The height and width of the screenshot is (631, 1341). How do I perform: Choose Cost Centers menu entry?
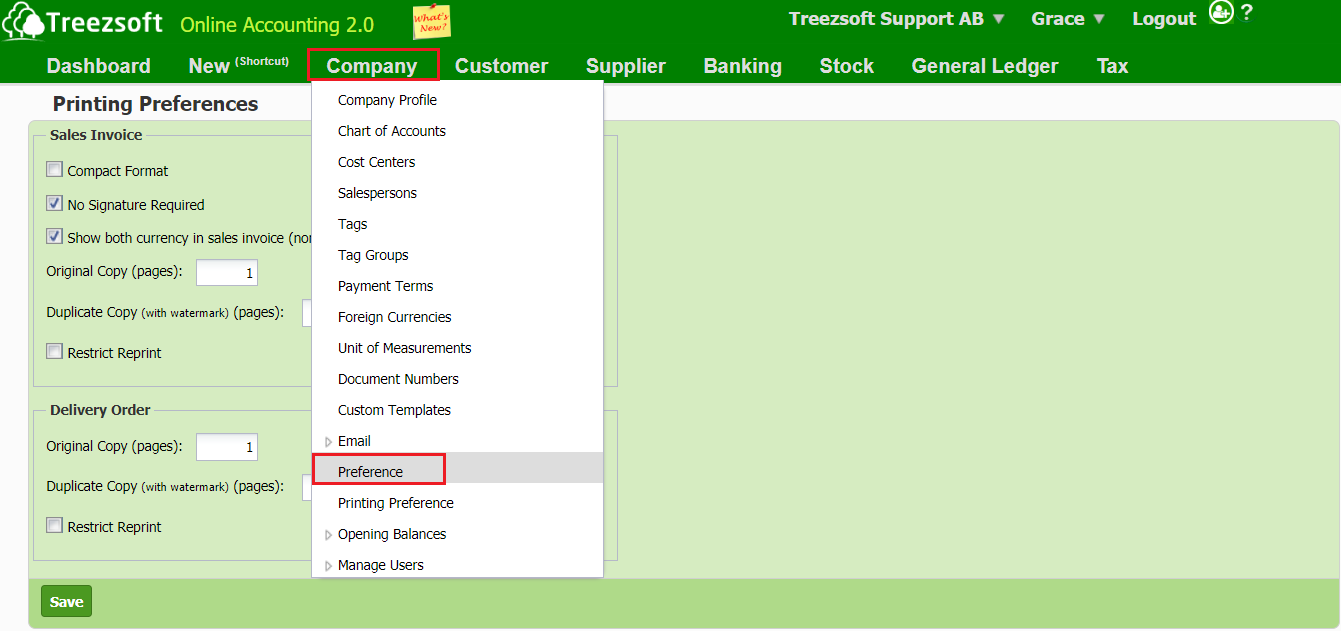click(x=458, y=162)
